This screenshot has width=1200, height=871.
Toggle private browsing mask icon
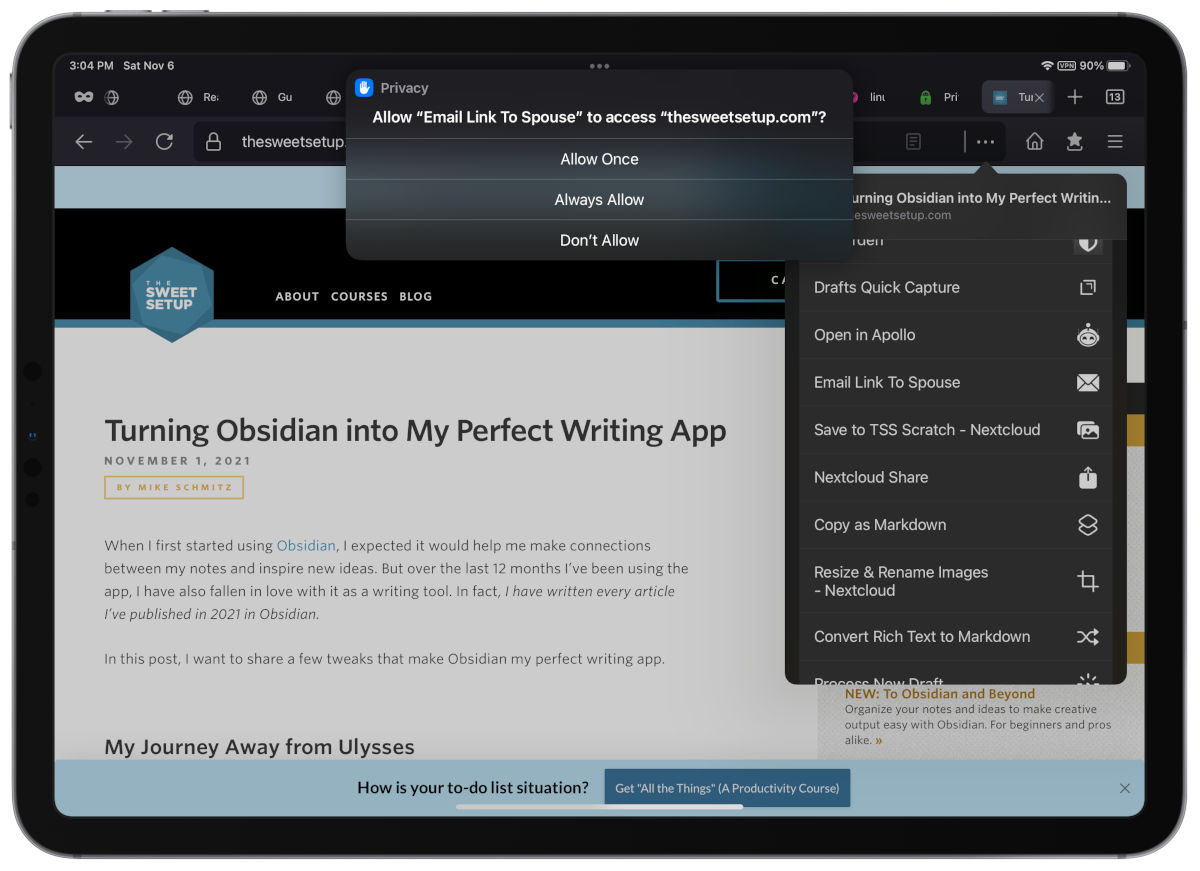coord(84,97)
